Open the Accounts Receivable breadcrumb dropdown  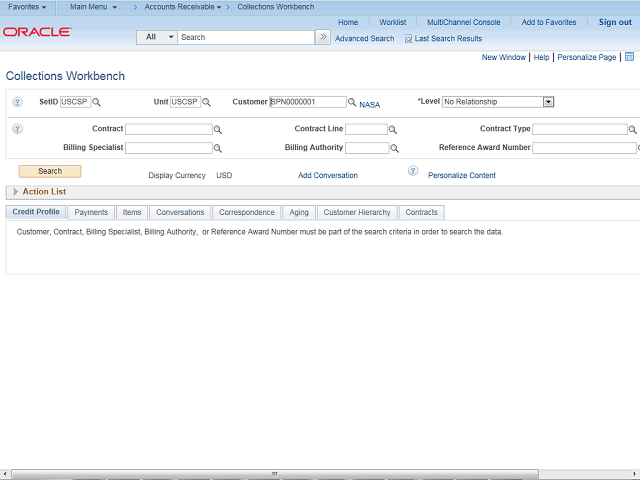click(x=183, y=7)
